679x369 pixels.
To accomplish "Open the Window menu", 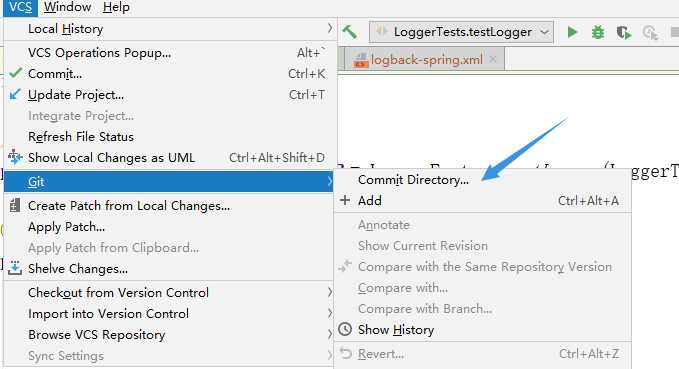I will (67, 7).
